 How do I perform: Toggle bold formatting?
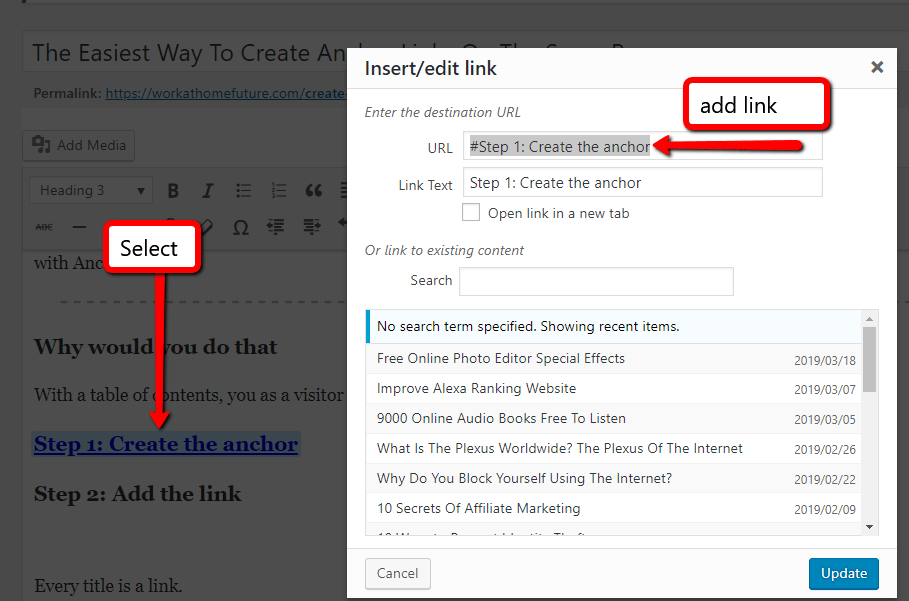[172, 190]
